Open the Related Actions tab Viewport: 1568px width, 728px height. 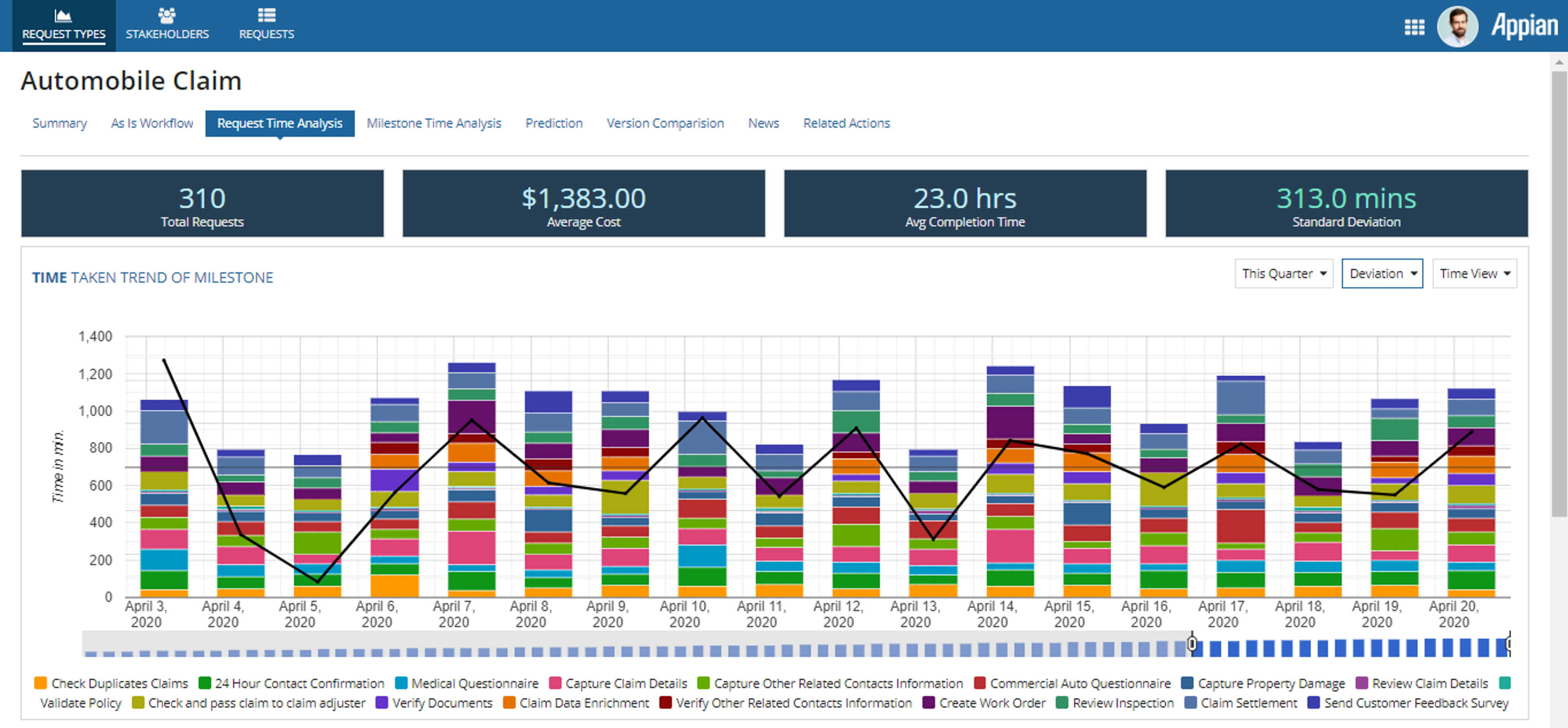pyautogui.click(x=847, y=123)
